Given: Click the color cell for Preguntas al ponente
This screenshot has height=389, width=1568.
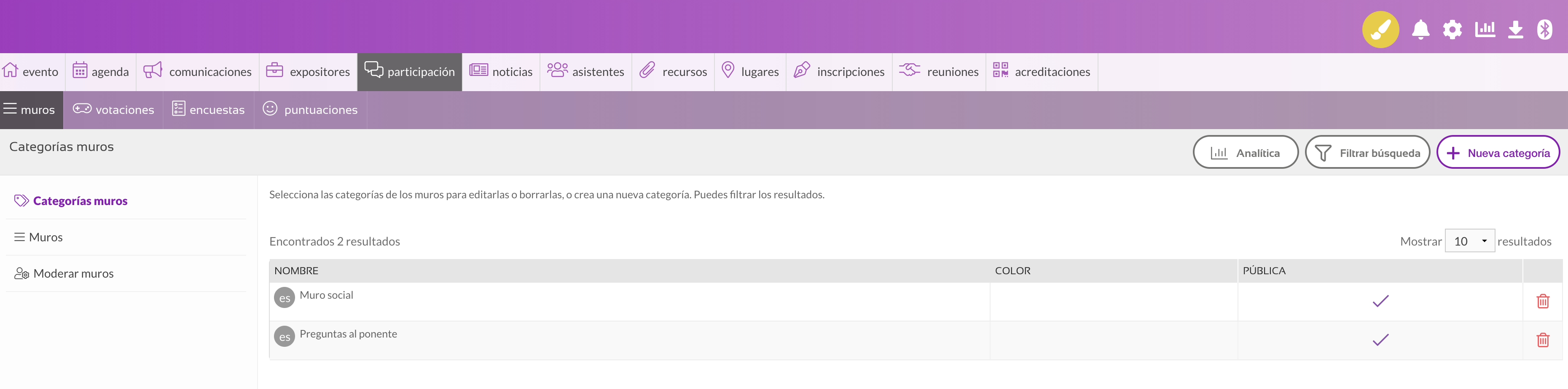Looking at the screenshot, I should coord(1113,340).
